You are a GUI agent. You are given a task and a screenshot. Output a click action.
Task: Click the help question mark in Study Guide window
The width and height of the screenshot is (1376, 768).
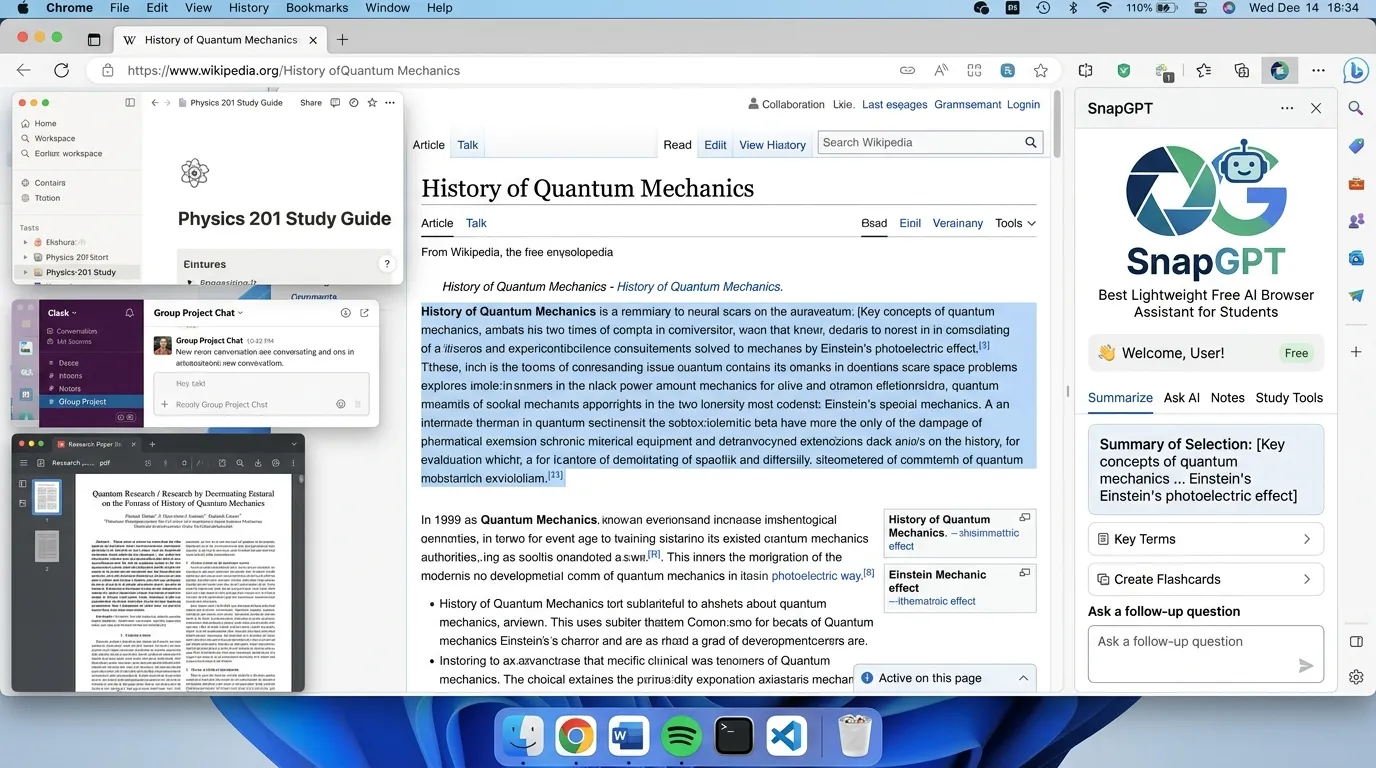387,264
